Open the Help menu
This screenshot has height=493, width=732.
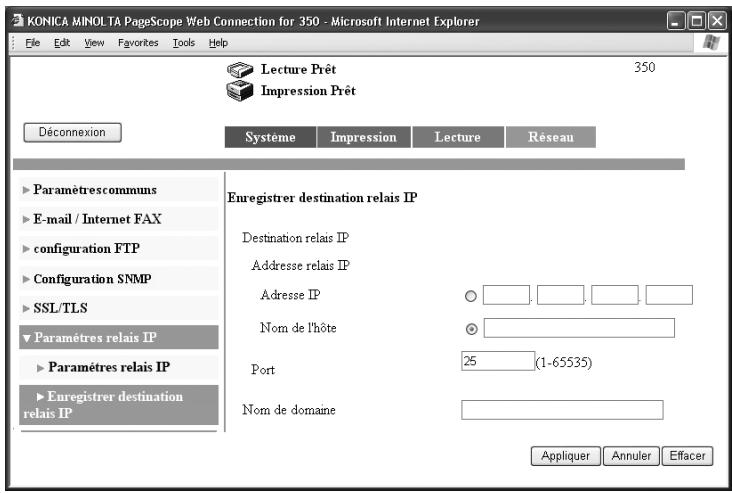(x=218, y=43)
